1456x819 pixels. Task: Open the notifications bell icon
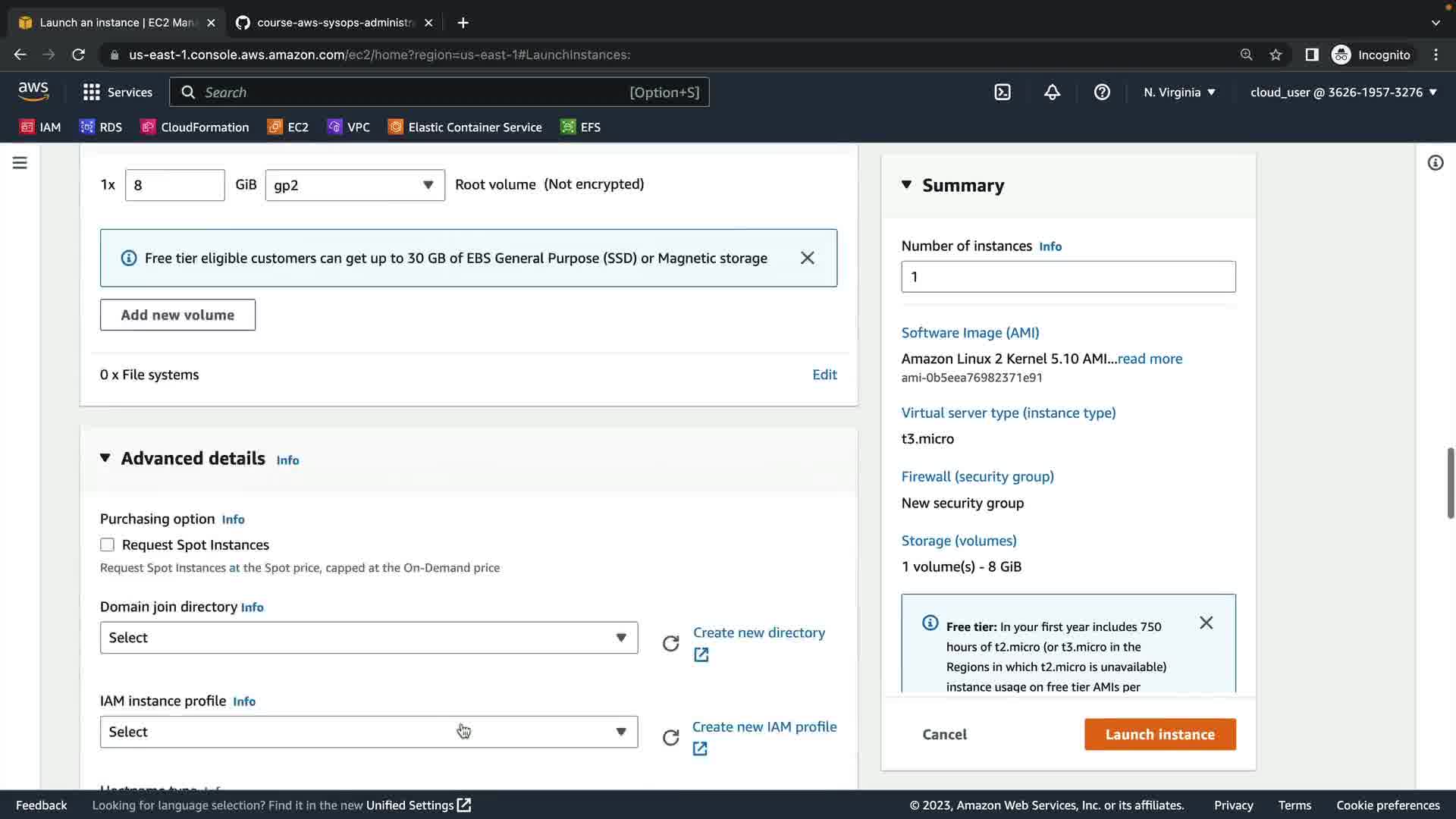point(1052,93)
